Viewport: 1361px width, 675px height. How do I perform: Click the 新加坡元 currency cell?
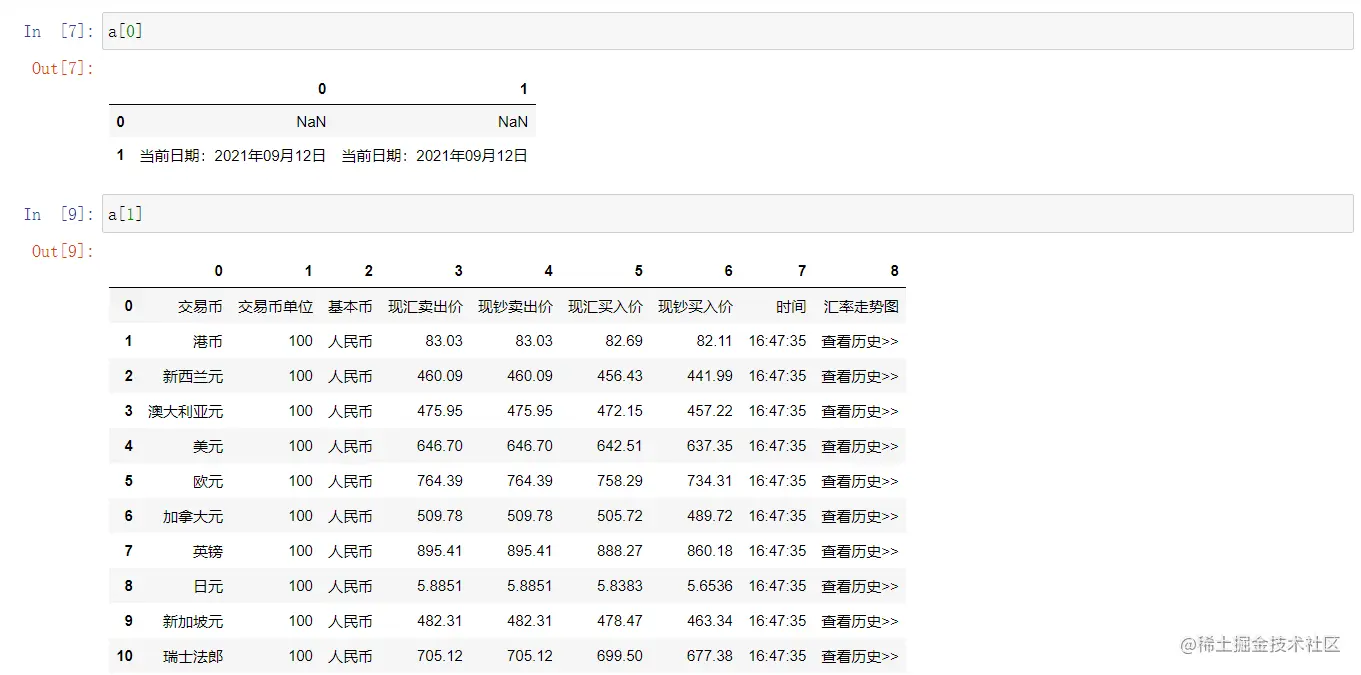click(193, 621)
